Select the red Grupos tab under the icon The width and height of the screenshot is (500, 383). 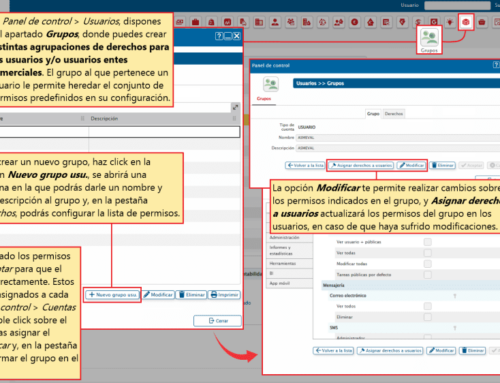[x=264, y=99]
